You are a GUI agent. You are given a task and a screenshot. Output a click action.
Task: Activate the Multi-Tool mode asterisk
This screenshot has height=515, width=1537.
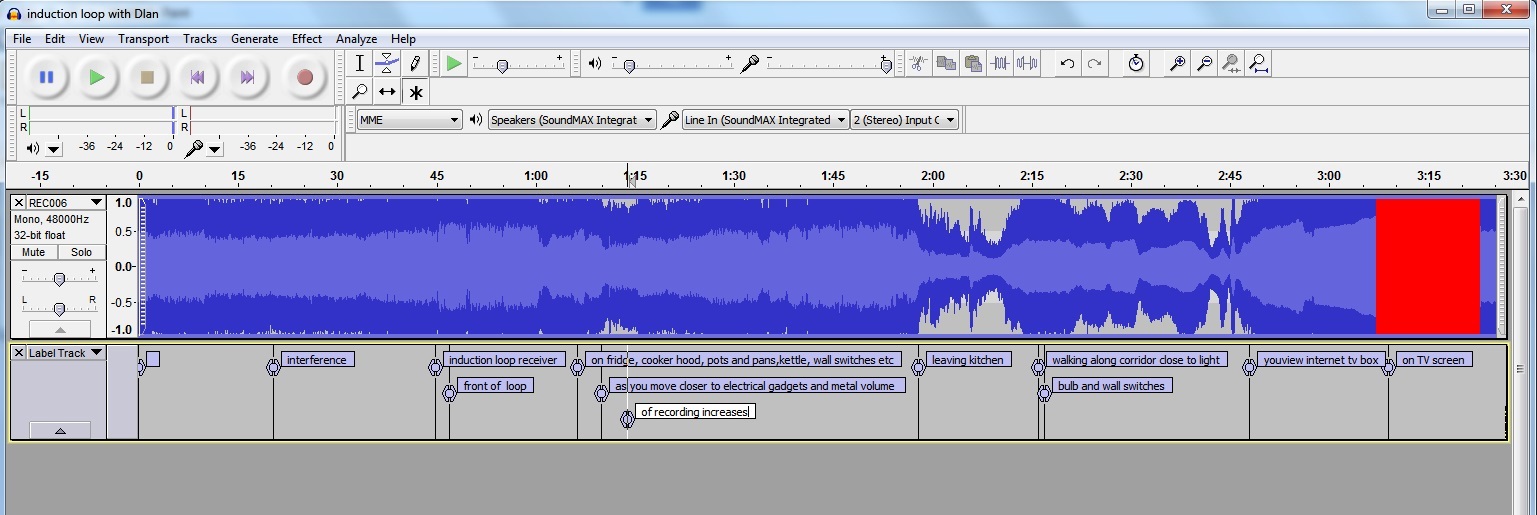click(x=415, y=92)
